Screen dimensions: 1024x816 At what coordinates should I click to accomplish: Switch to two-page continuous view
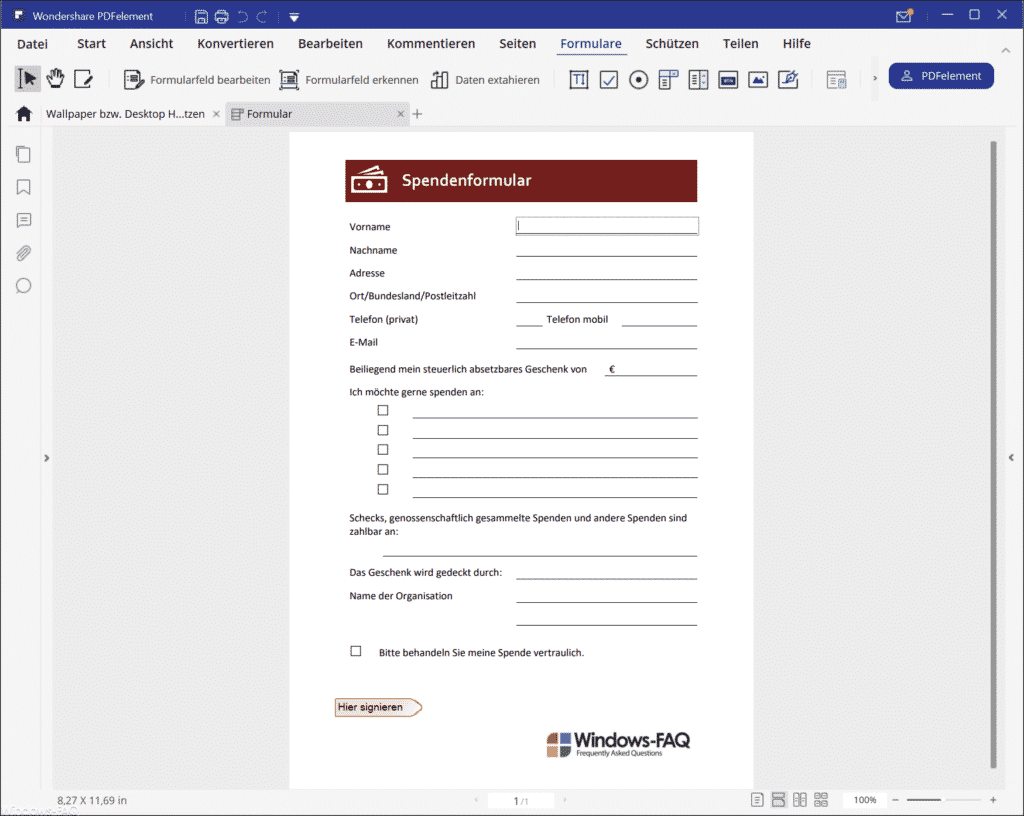(821, 800)
